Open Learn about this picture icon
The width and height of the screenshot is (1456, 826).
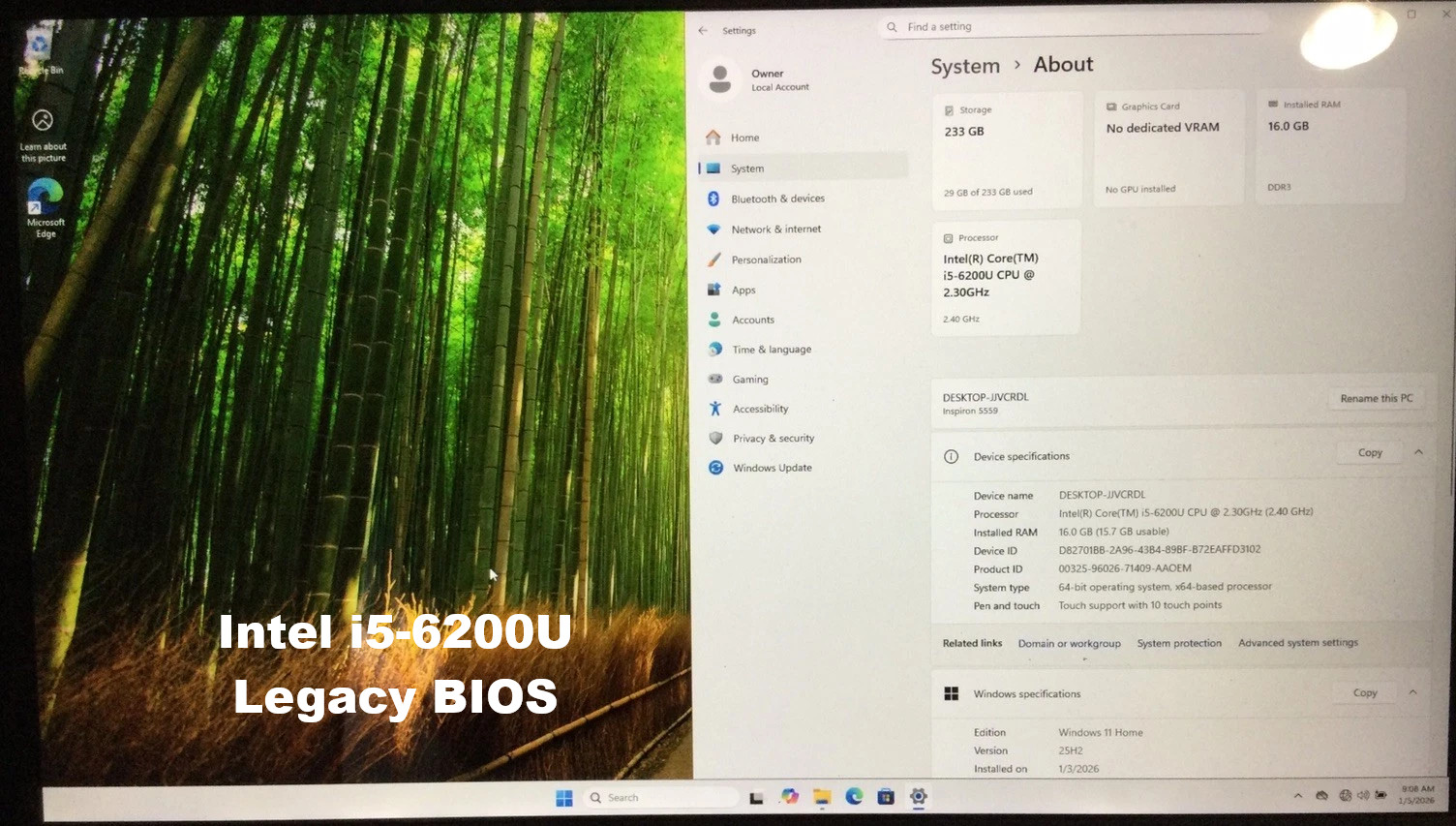coord(44,137)
